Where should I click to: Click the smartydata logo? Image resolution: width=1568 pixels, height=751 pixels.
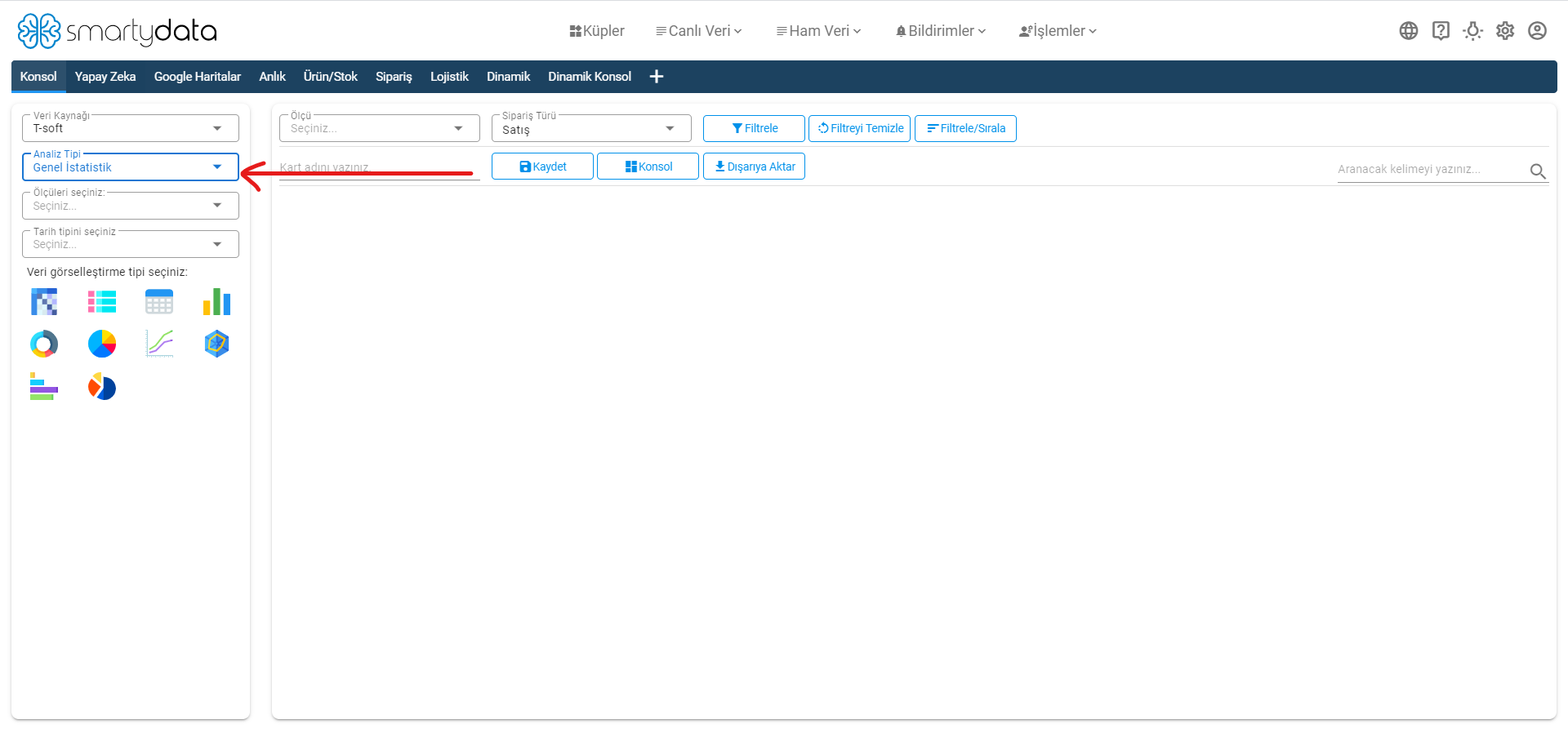click(x=118, y=31)
